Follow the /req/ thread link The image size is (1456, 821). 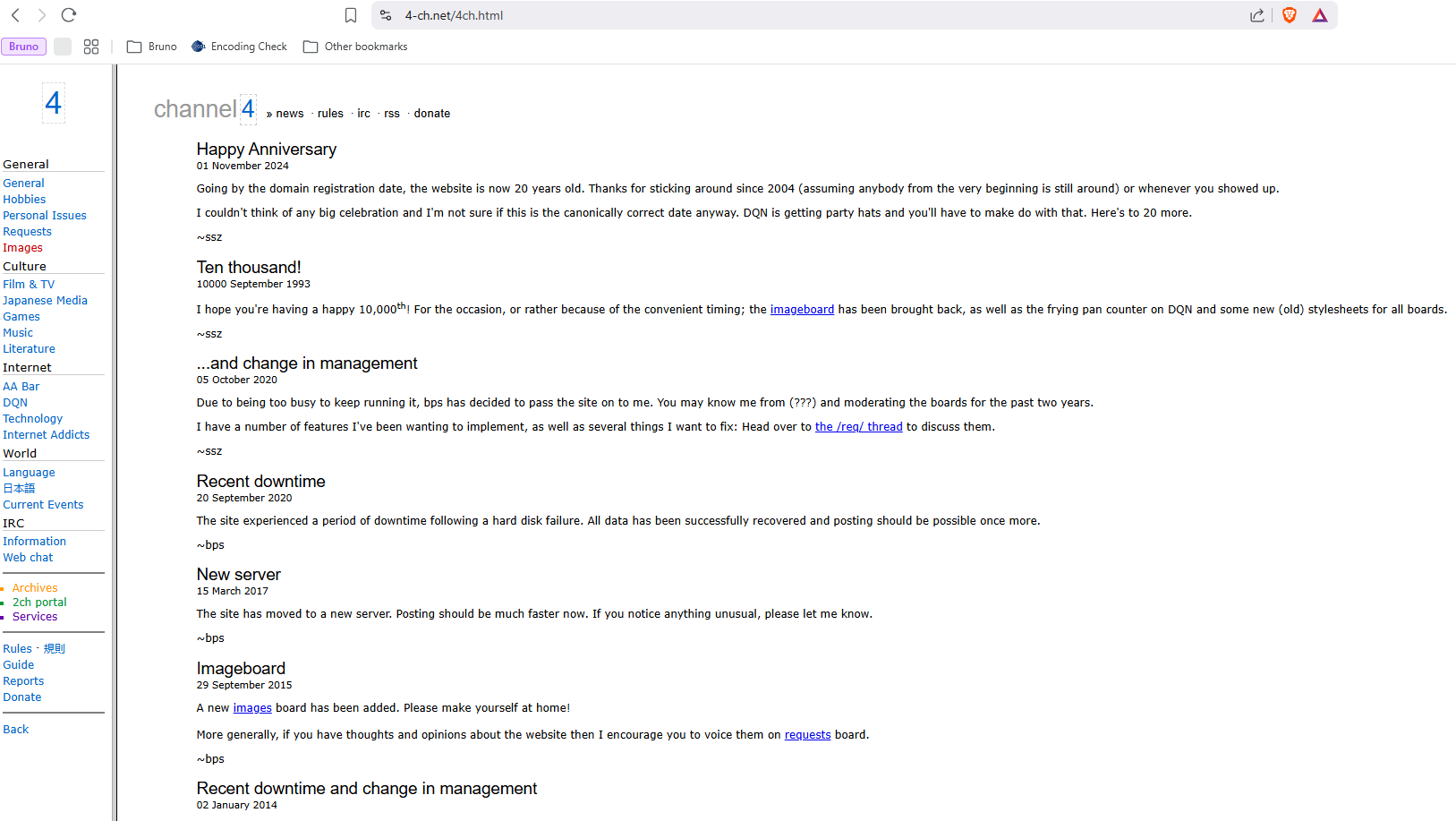(x=859, y=427)
